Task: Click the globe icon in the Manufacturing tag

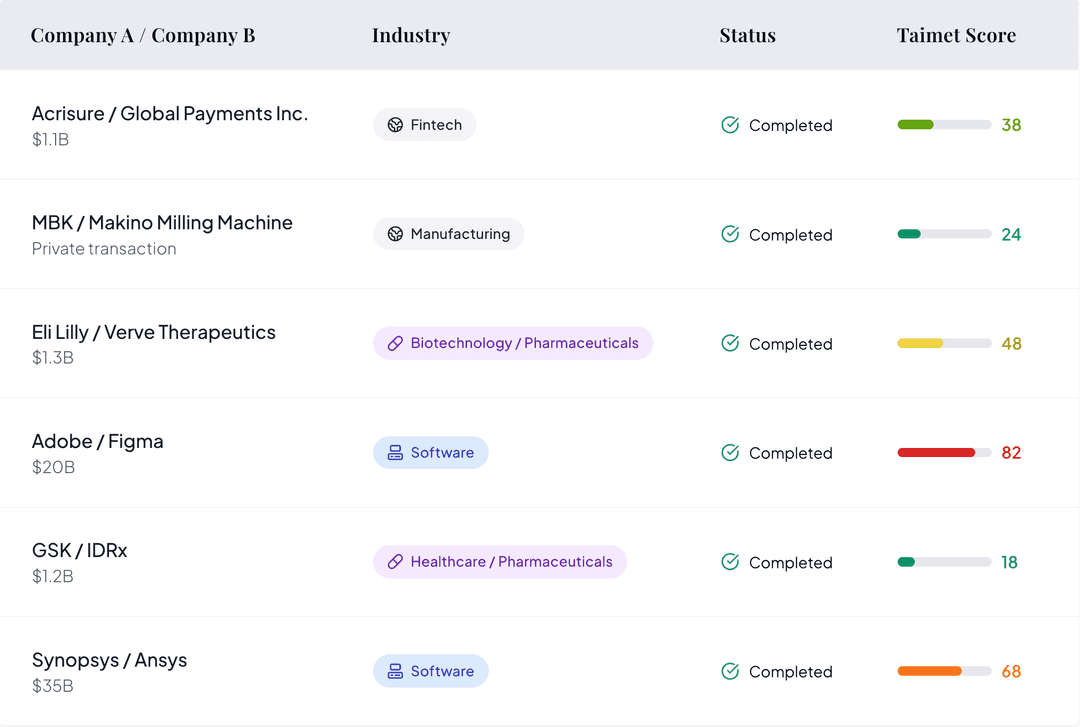Action: click(x=394, y=233)
